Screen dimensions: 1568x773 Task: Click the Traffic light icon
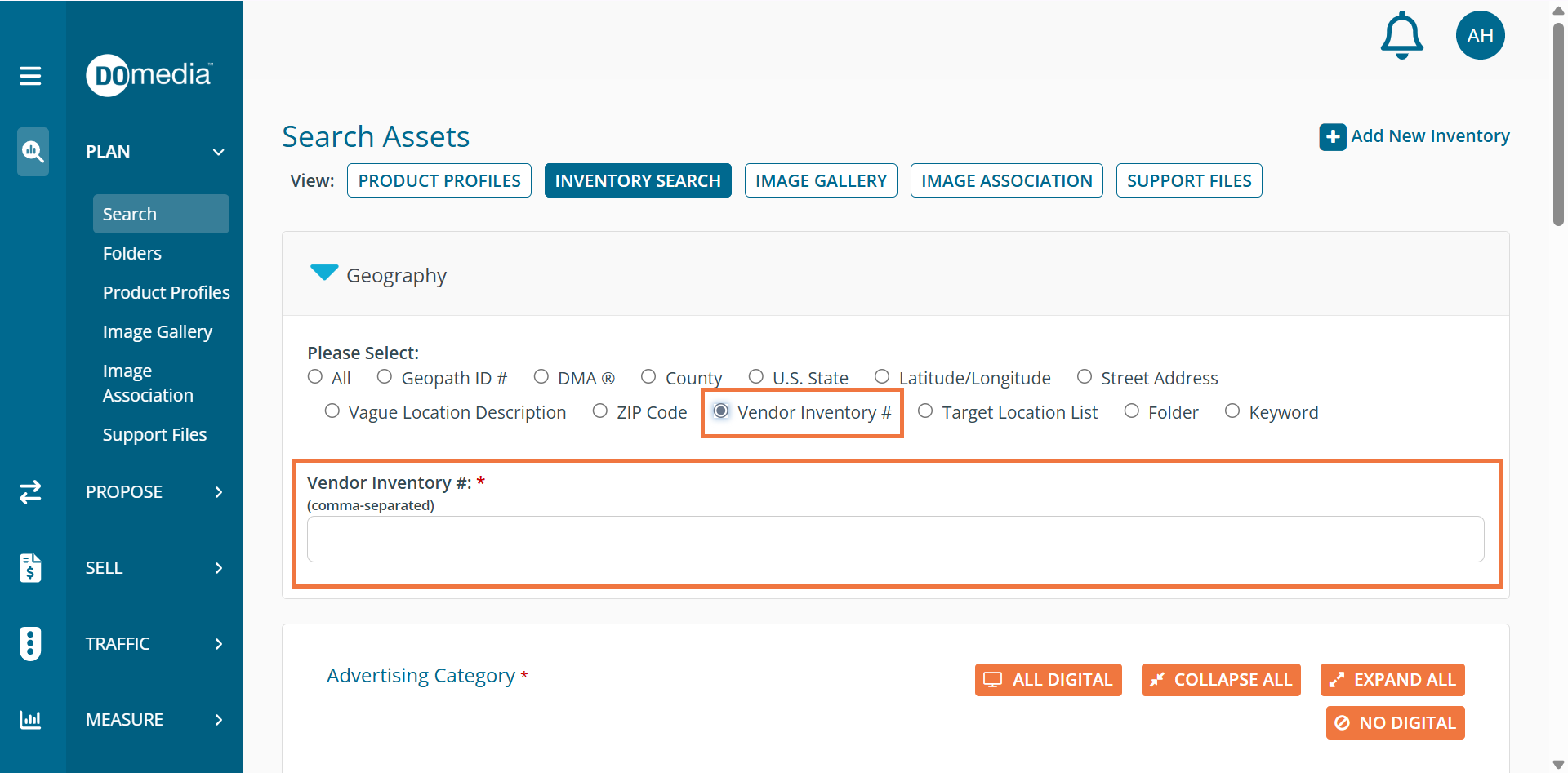(30, 643)
